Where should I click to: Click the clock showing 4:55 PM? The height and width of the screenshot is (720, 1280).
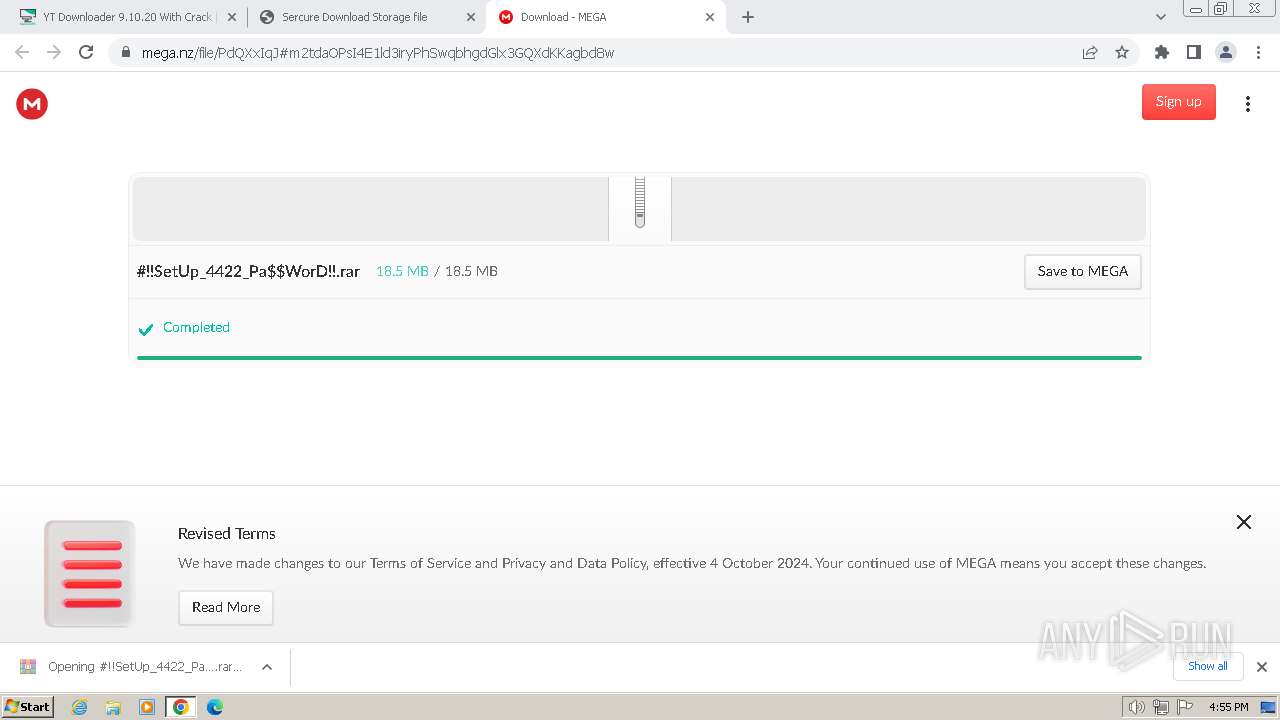[x=1228, y=707]
